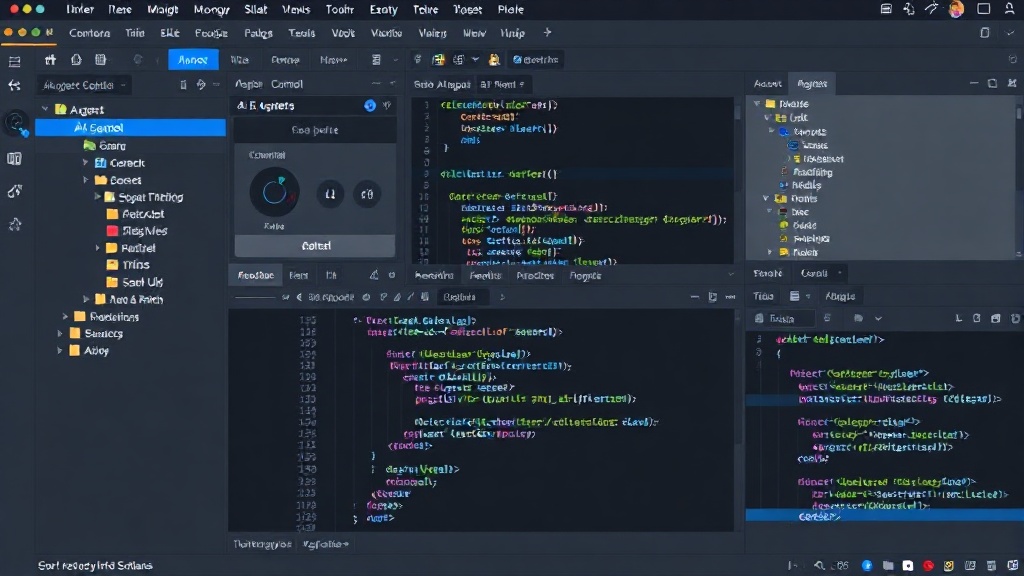Click the ellipsis icon at bottom panel toolbar right
The width and height of the screenshot is (1024, 576).
pos(730,297)
